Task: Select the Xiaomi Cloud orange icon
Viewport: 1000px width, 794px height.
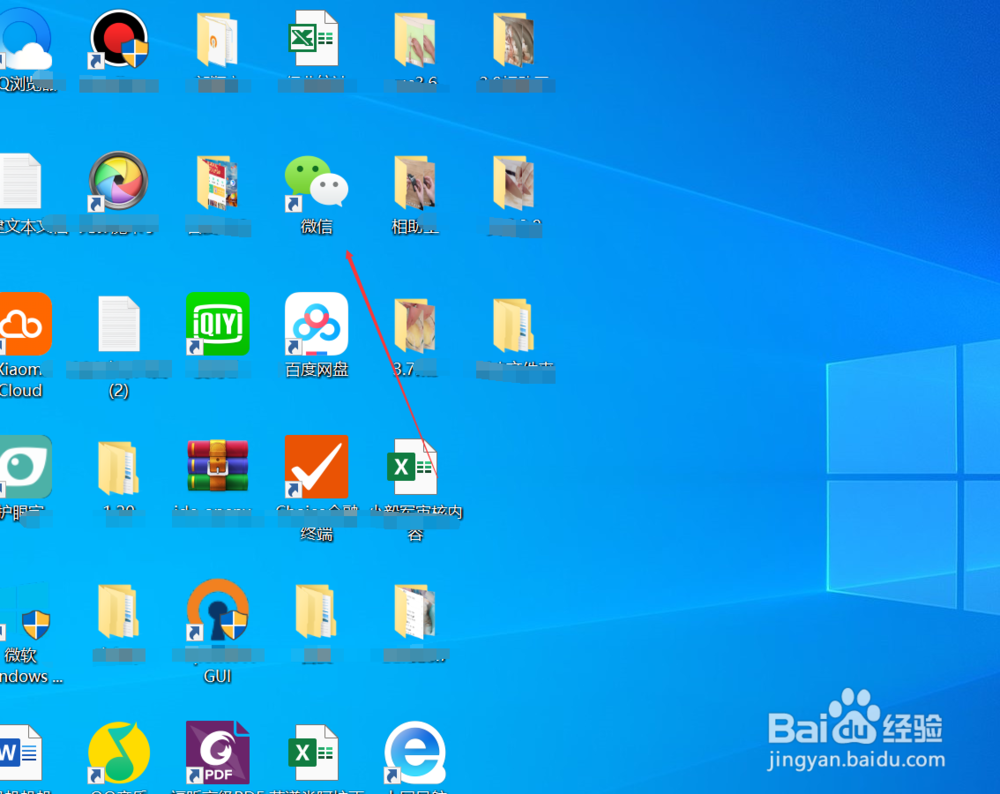Action: (x=26, y=324)
